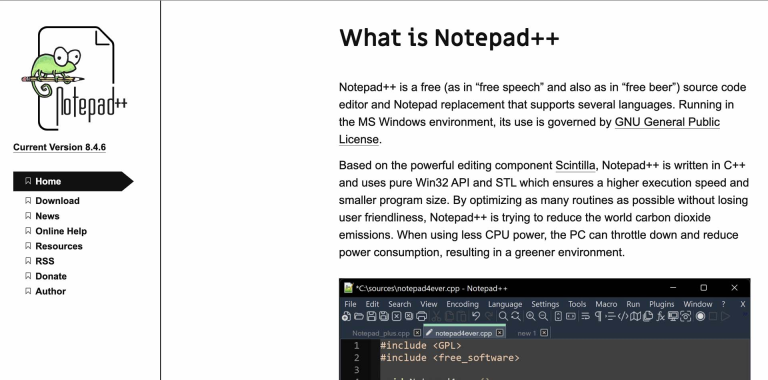The image size is (768, 380).
Task: Open the Window menu in Notepad++ screenshot
Action: [x=697, y=304]
